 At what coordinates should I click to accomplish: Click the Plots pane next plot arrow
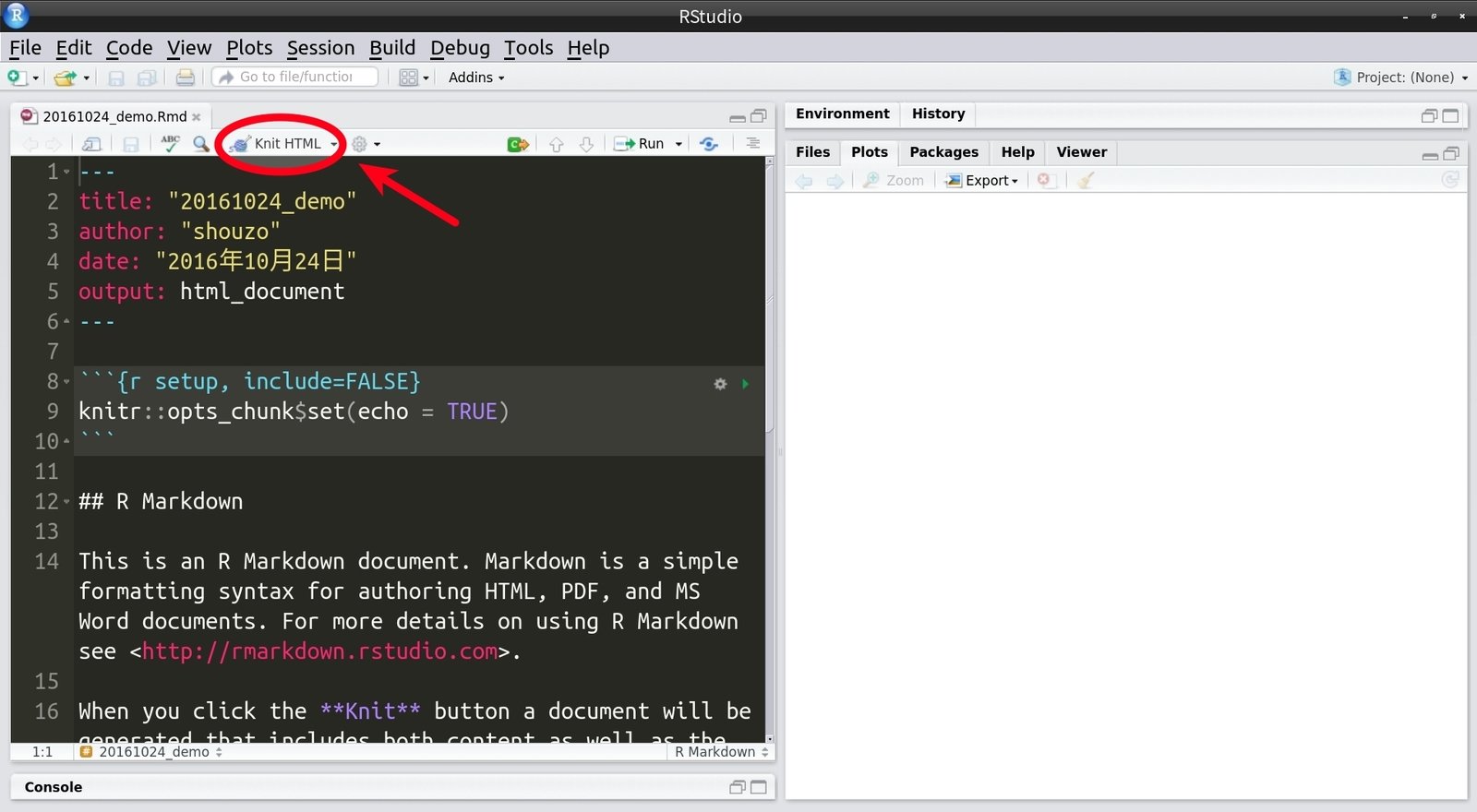[835, 181]
